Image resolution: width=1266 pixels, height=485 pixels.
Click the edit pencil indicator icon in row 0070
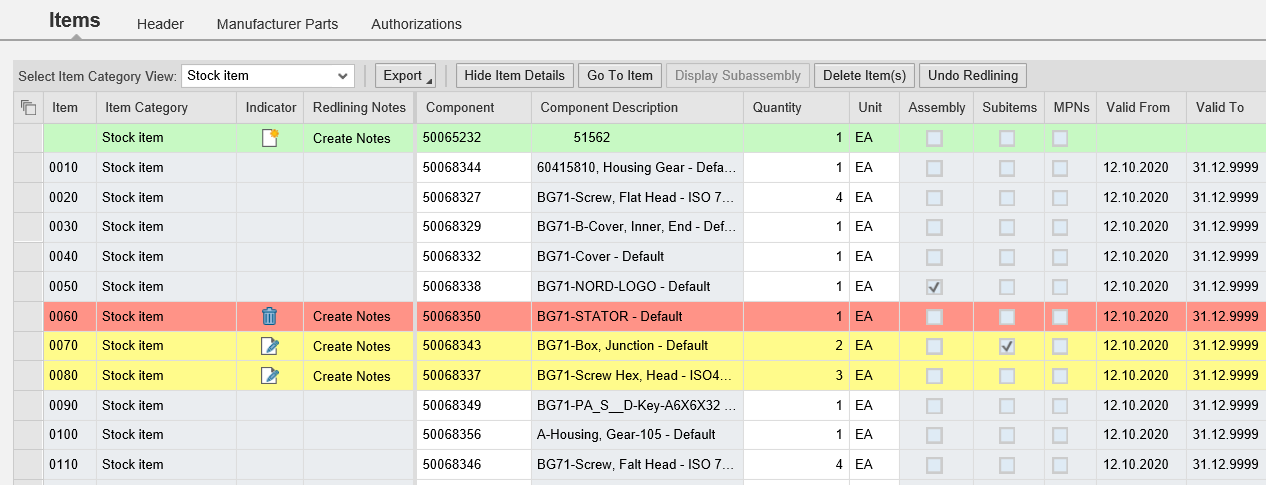click(x=269, y=346)
